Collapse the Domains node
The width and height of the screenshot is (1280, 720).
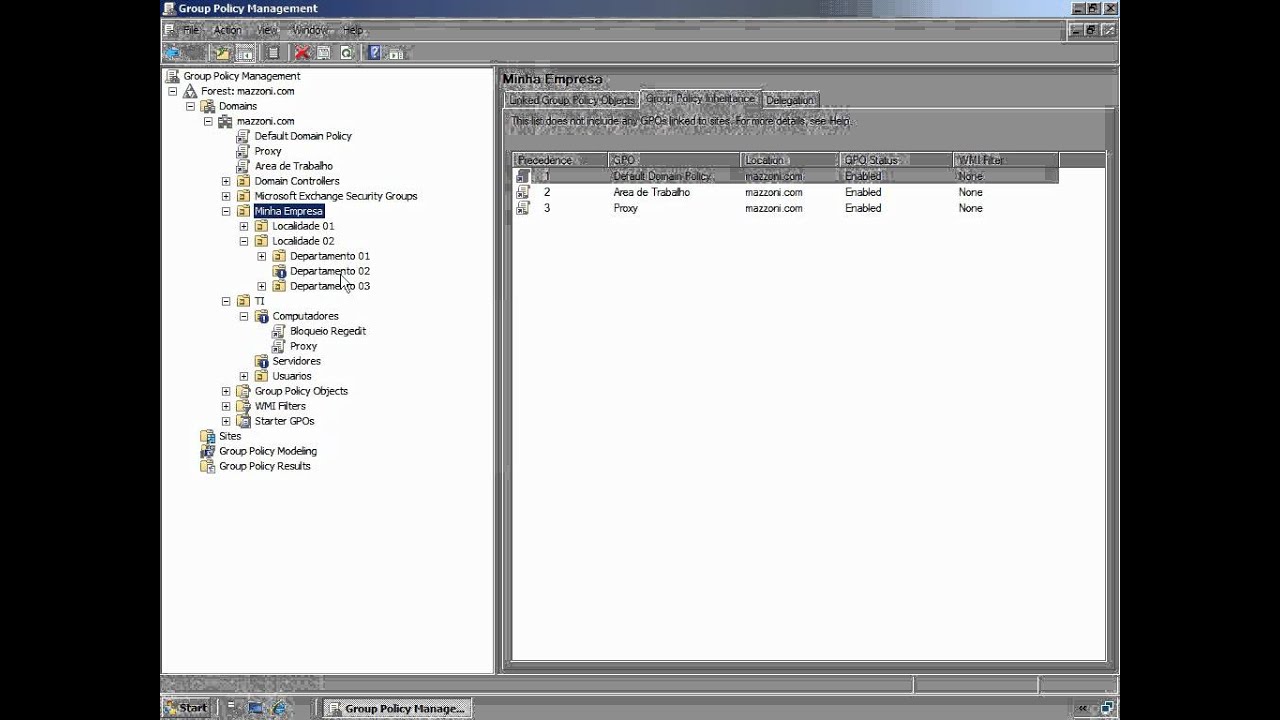[190, 106]
